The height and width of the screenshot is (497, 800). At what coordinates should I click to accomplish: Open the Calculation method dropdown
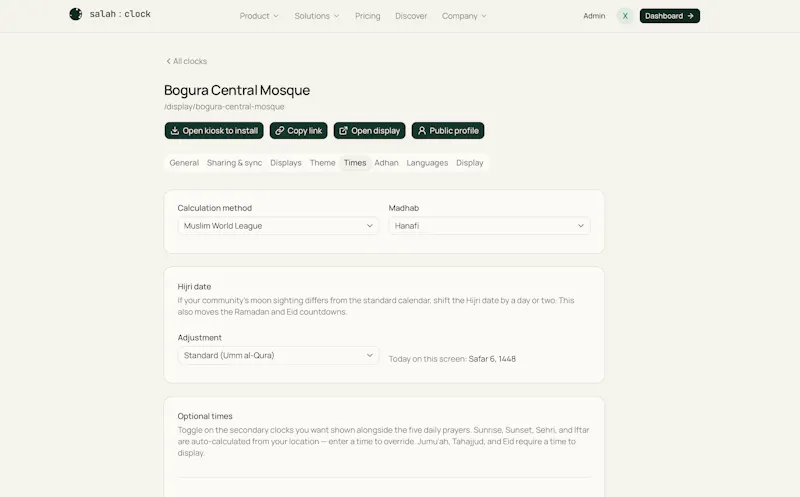[x=278, y=226]
